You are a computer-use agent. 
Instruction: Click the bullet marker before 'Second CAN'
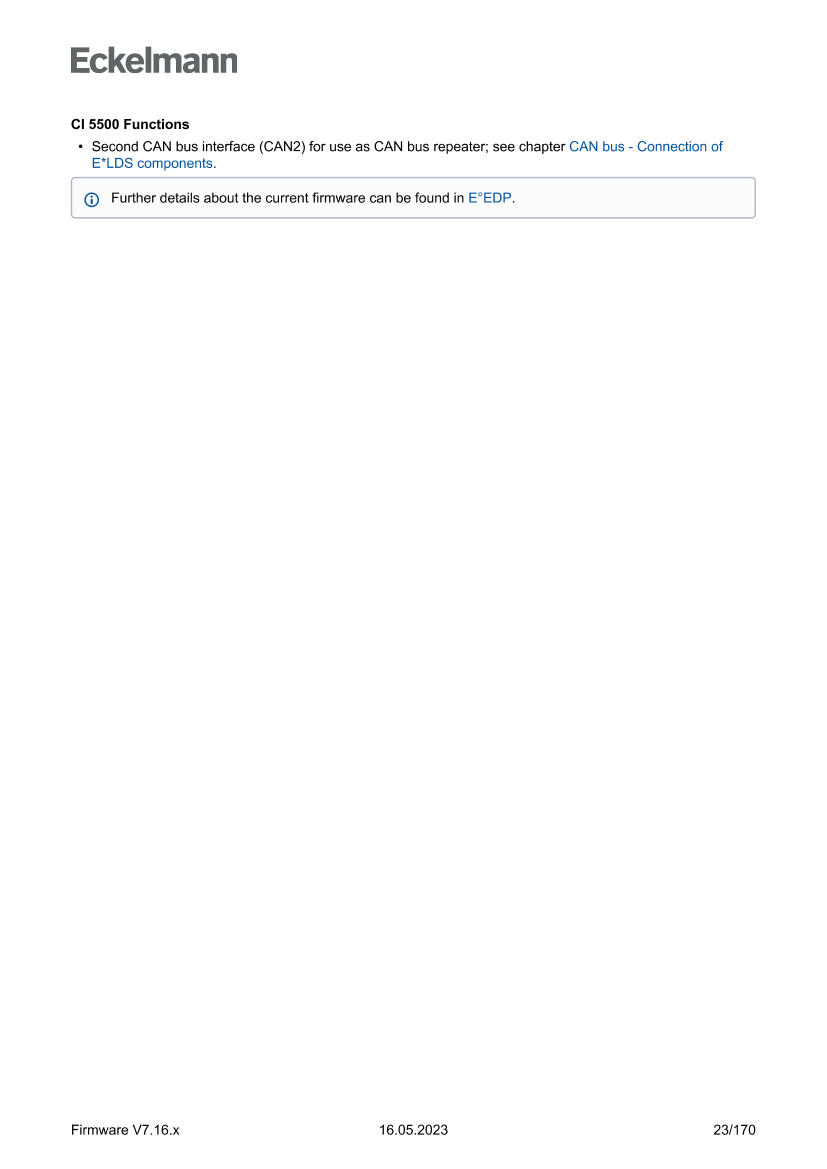(x=80, y=146)
